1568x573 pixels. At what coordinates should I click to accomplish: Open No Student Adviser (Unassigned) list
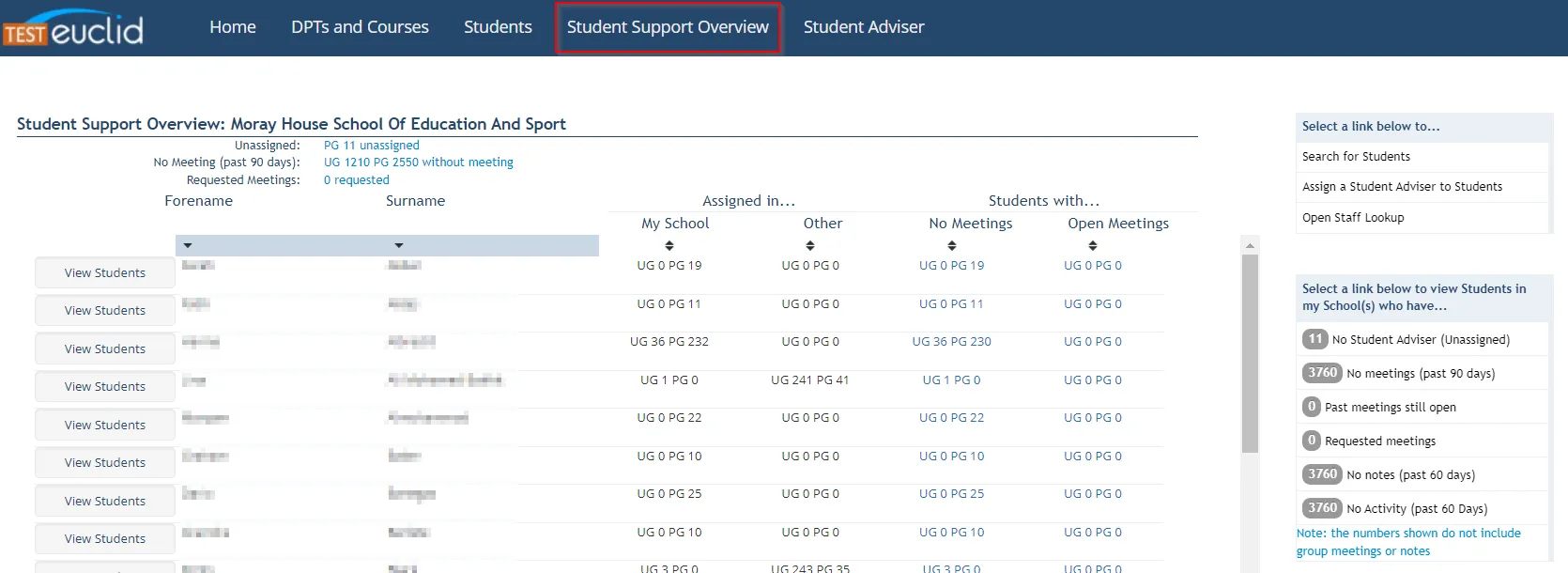pyautogui.click(x=1421, y=340)
